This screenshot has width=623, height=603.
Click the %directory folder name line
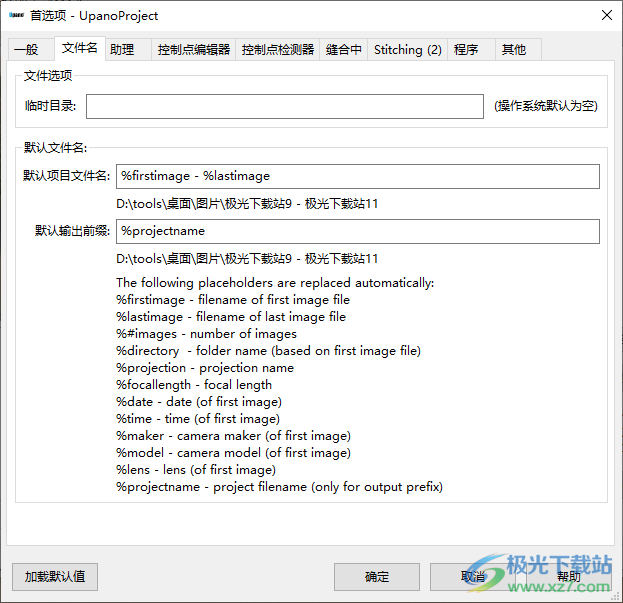268,351
